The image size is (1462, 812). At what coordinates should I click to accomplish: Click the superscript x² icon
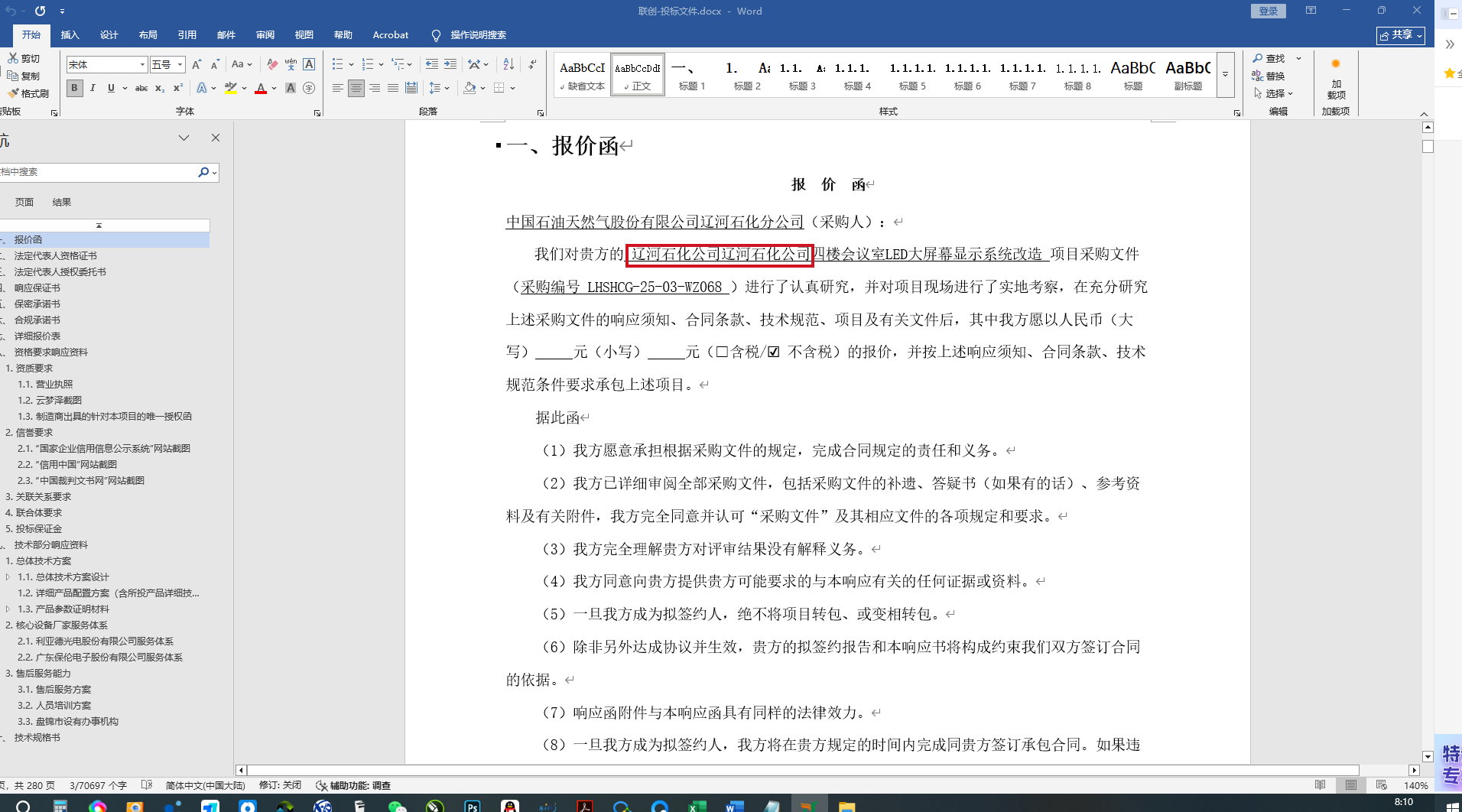tap(178, 89)
